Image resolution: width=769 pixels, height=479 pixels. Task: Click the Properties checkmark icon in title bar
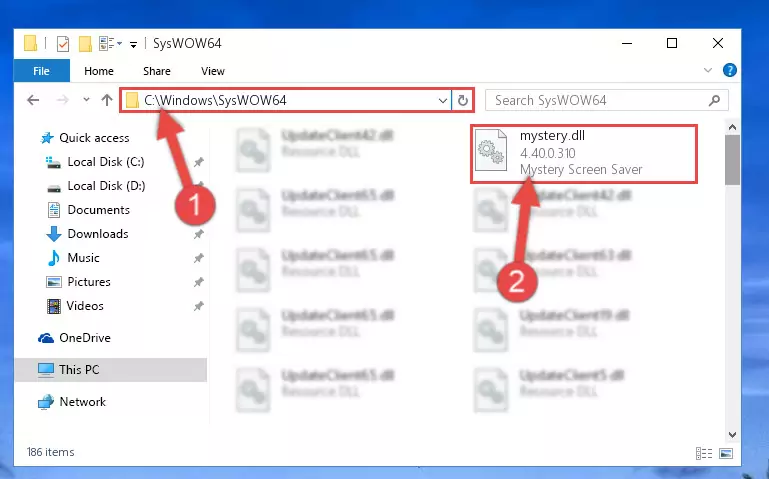(x=63, y=44)
